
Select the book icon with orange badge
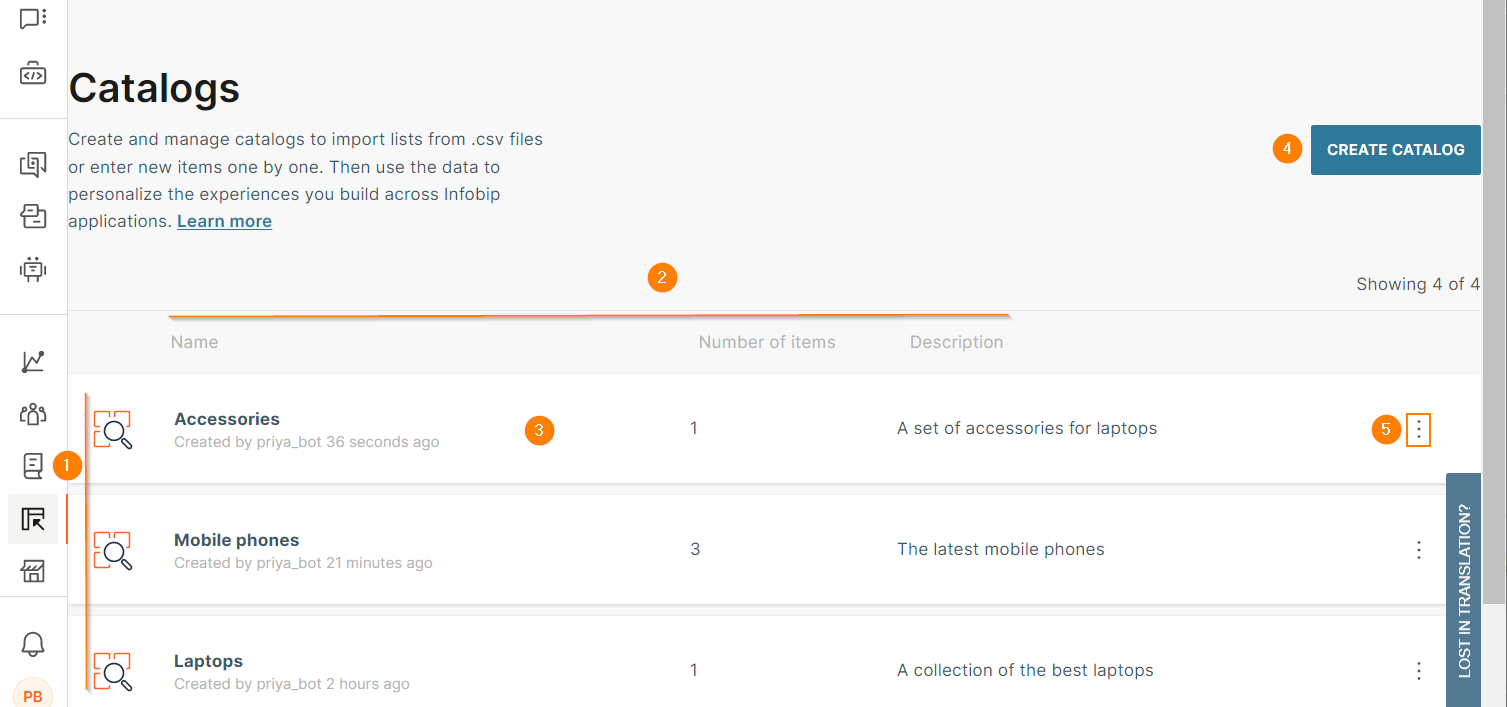pyautogui.click(x=32, y=465)
